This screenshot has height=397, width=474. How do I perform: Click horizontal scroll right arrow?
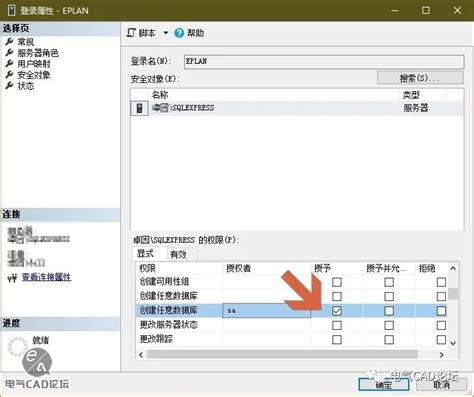pyautogui.click(x=442, y=355)
